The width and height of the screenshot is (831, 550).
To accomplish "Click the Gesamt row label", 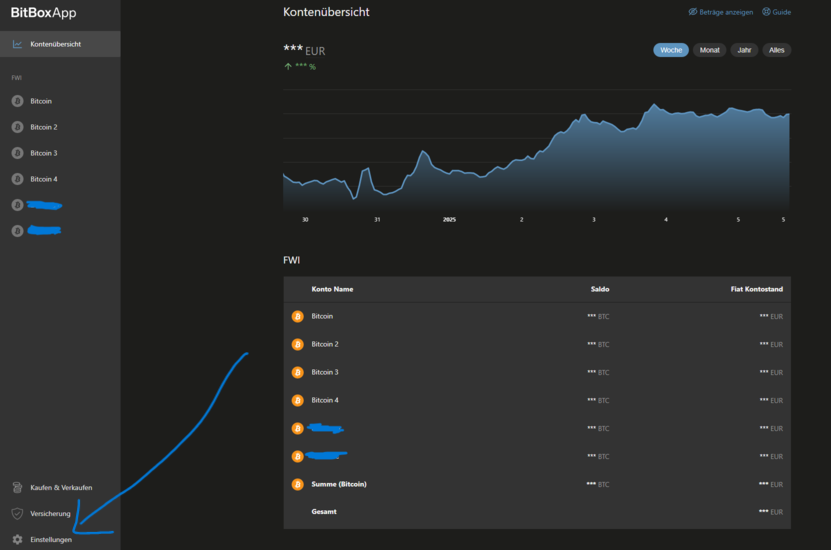I will point(324,512).
